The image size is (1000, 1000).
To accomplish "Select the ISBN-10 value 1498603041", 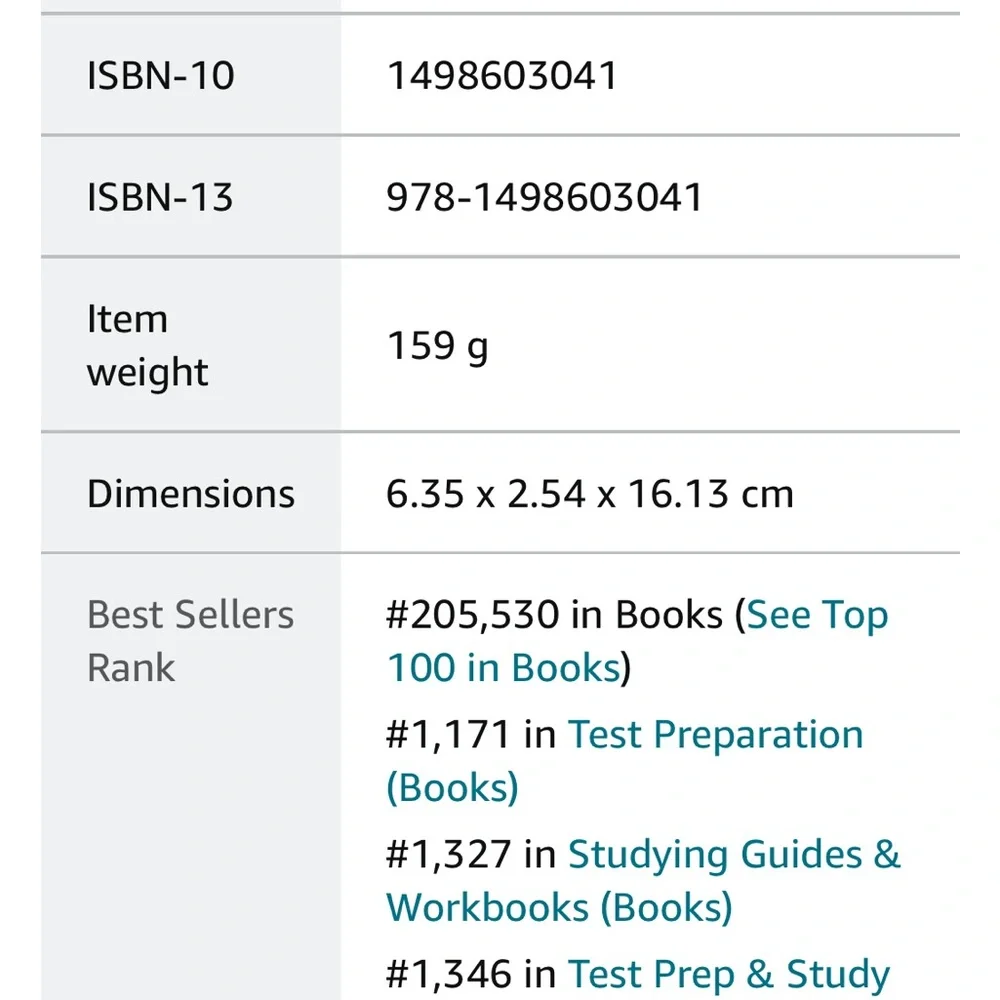I will click(x=503, y=73).
